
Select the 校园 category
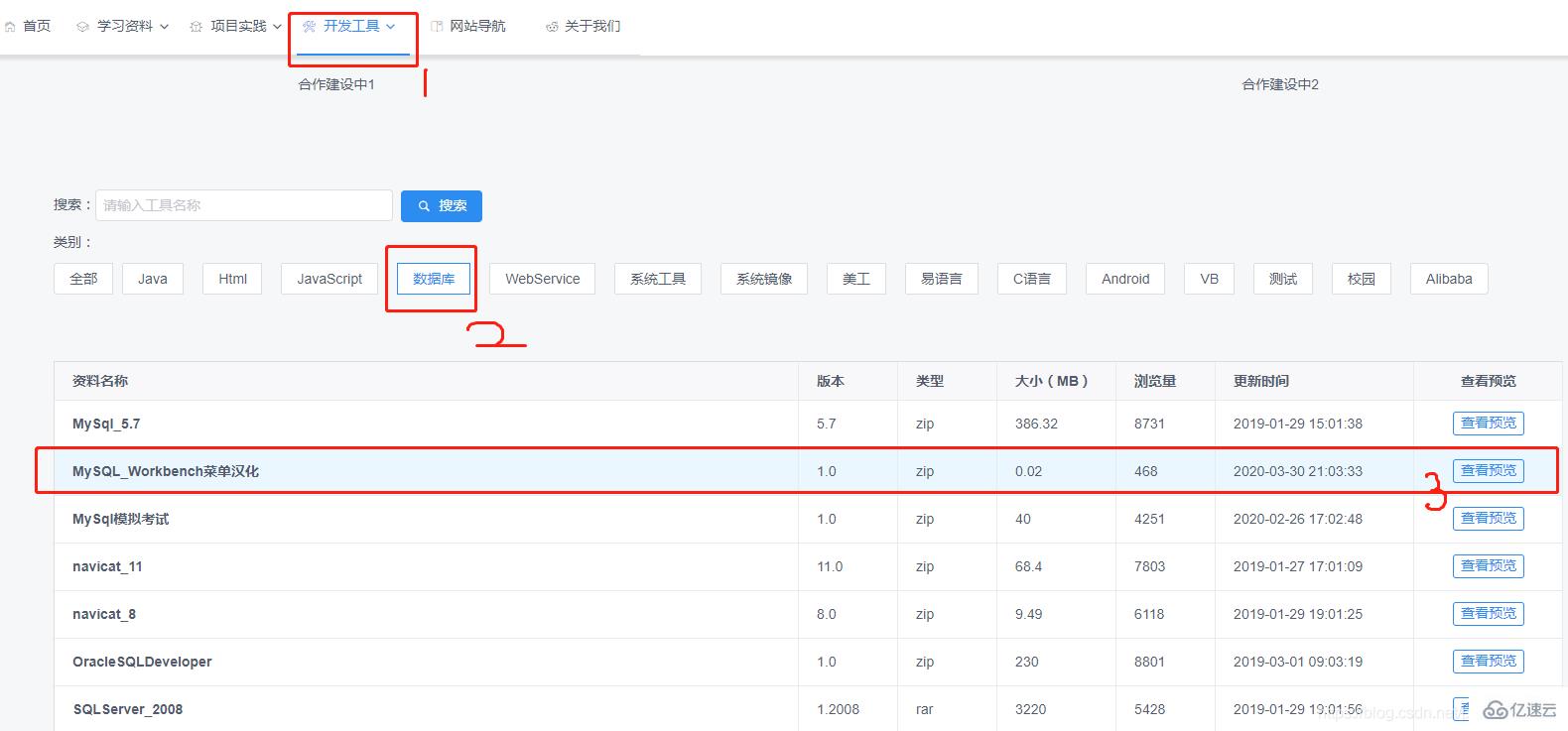(1362, 279)
